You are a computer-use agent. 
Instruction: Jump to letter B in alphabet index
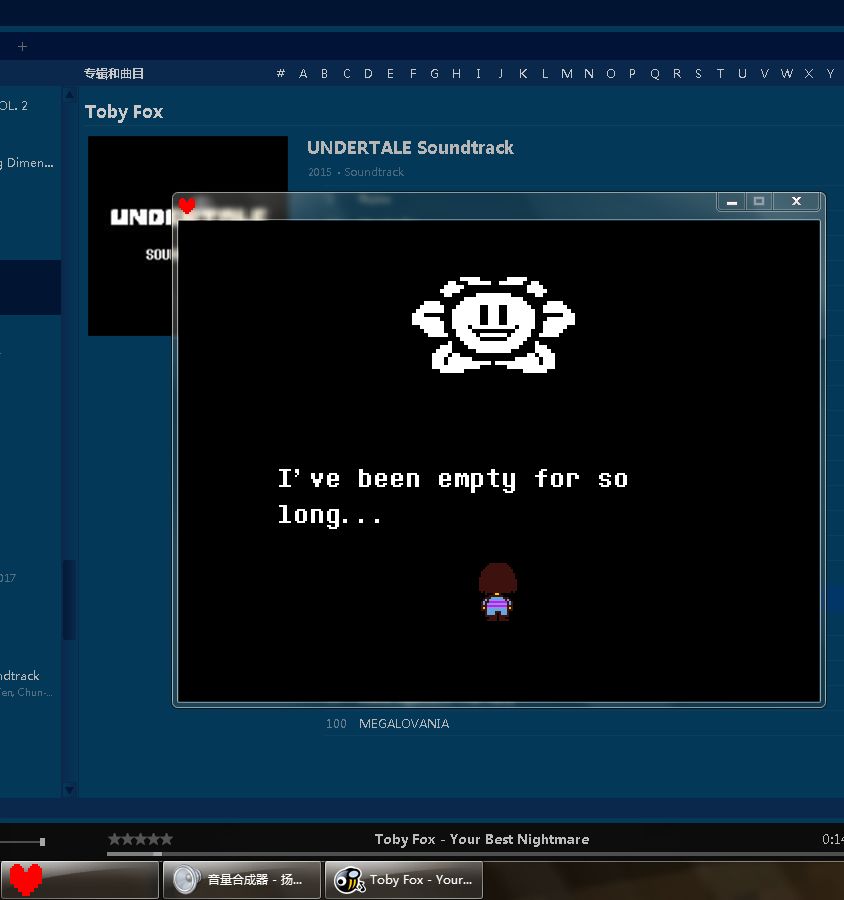tap(324, 73)
